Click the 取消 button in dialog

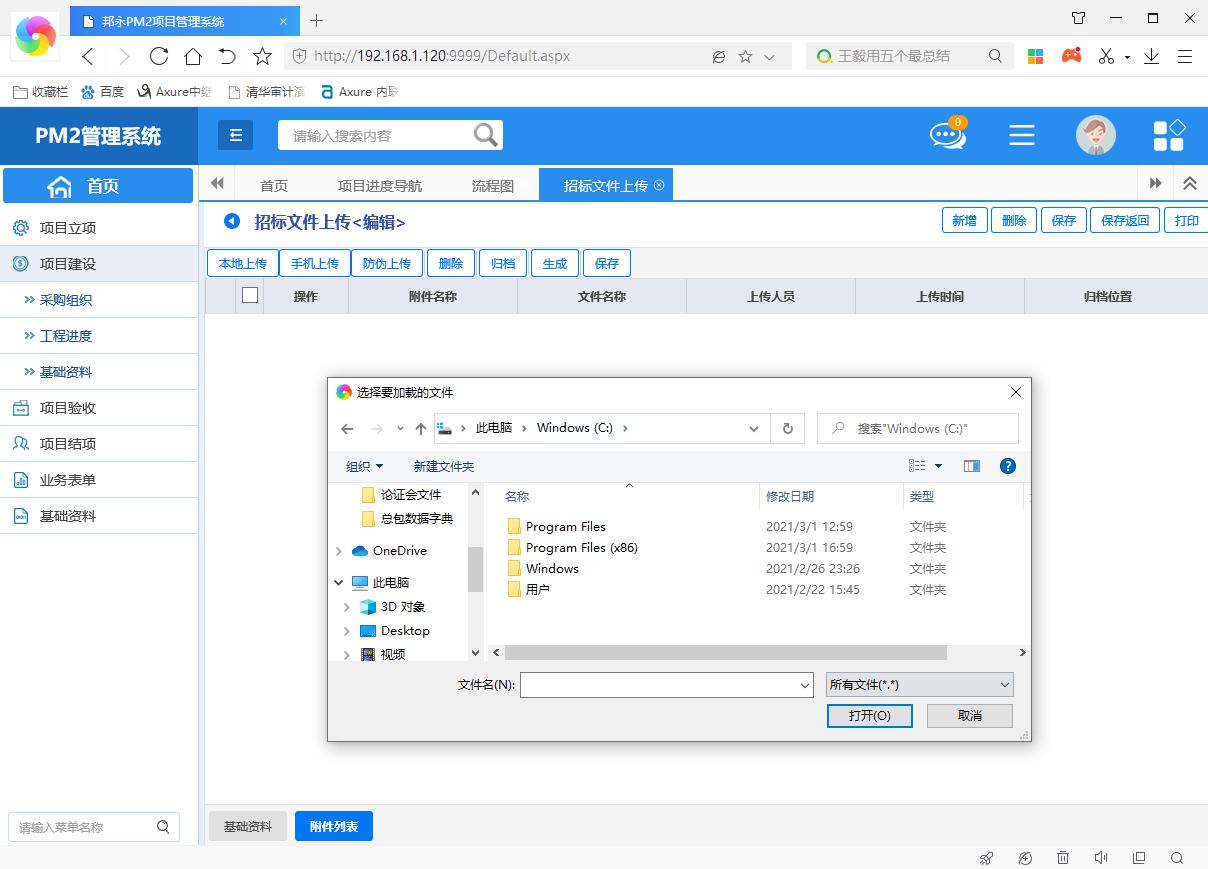[969, 715]
